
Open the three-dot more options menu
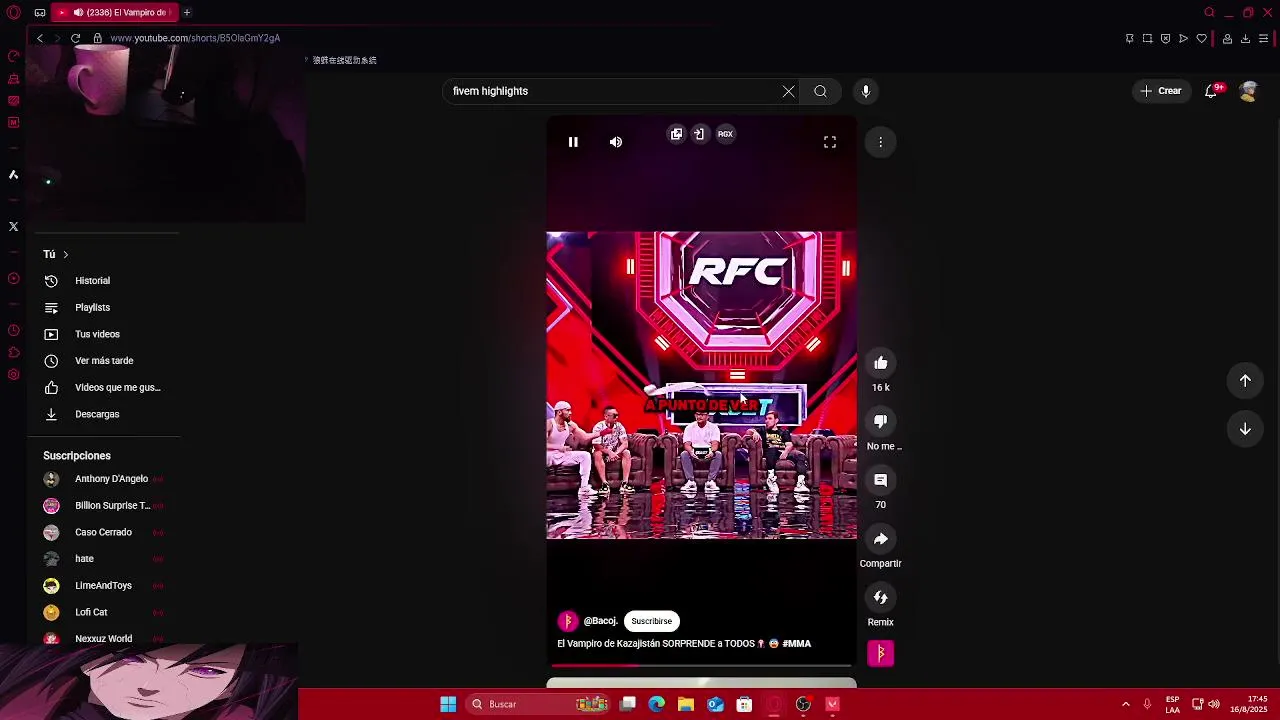click(x=880, y=142)
